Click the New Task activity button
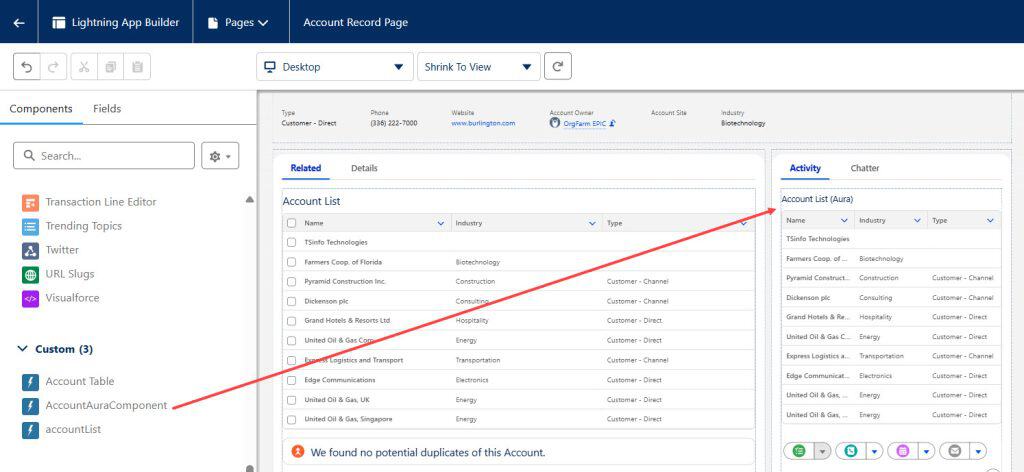 [799, 450]
